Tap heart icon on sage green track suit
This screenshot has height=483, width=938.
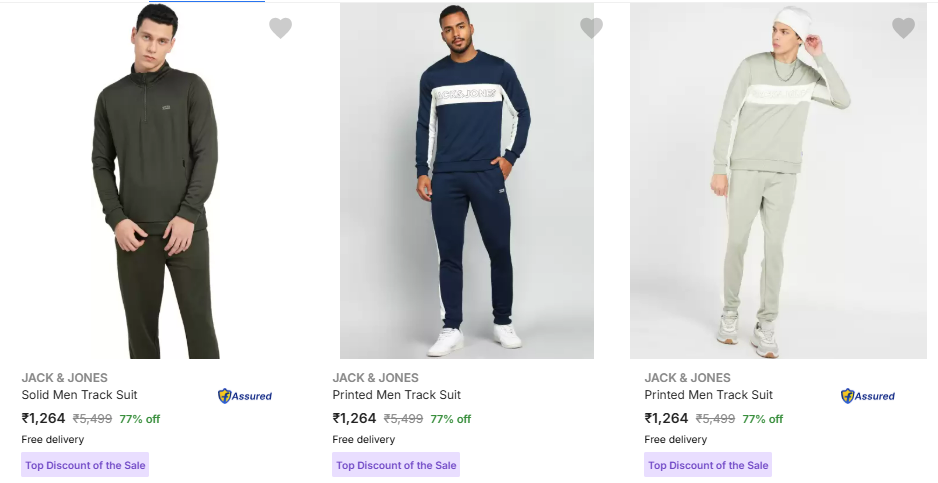coord(903,28)
